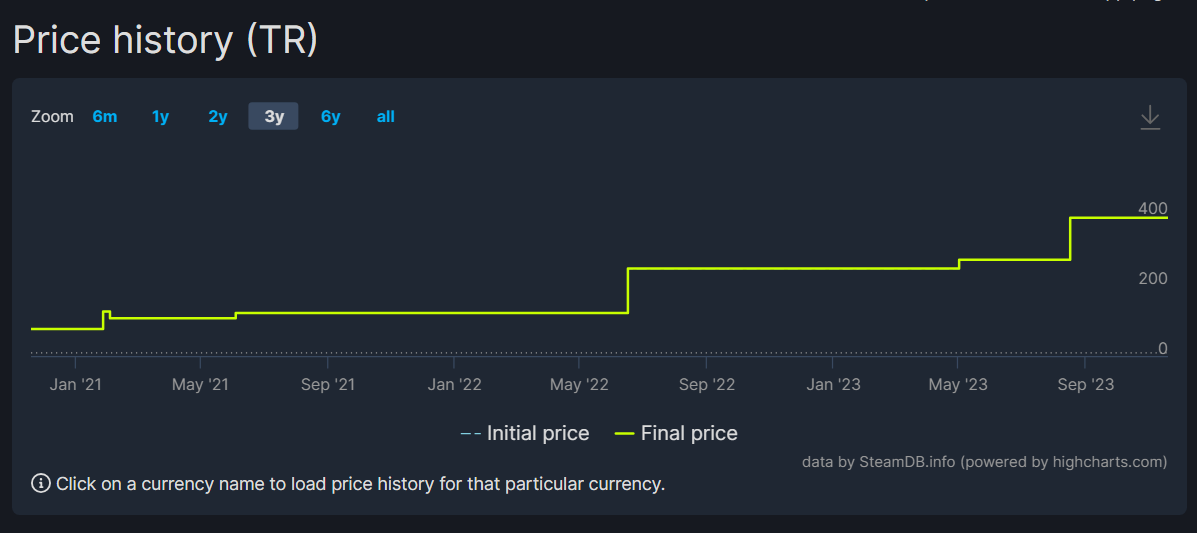Image resolution: width=1197 pixels, height=533 pixels.
Task: Click the Sep '23 axis label
Action: coord(1086,385)
